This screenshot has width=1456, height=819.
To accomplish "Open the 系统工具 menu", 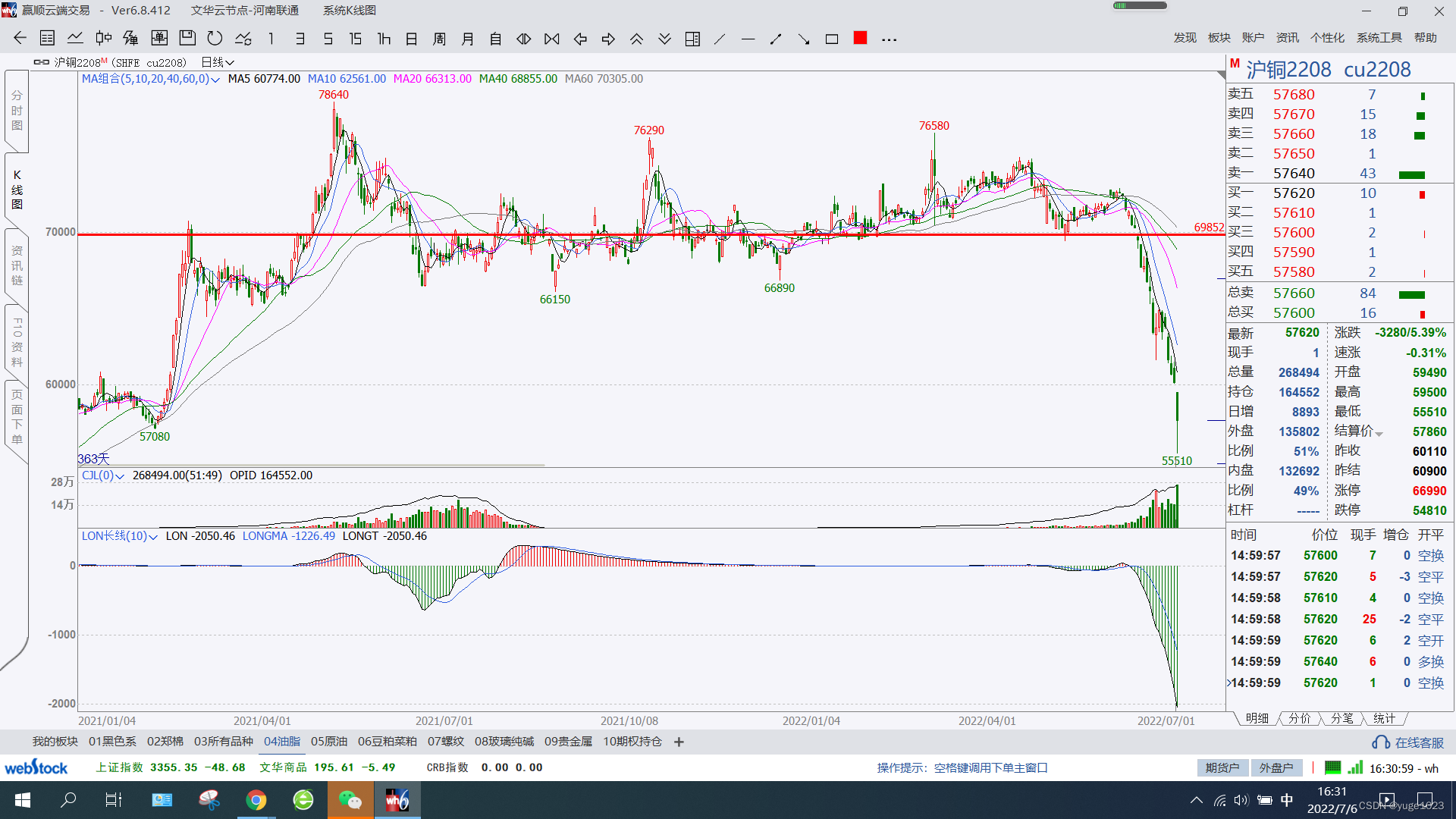I will point(1379,38).
